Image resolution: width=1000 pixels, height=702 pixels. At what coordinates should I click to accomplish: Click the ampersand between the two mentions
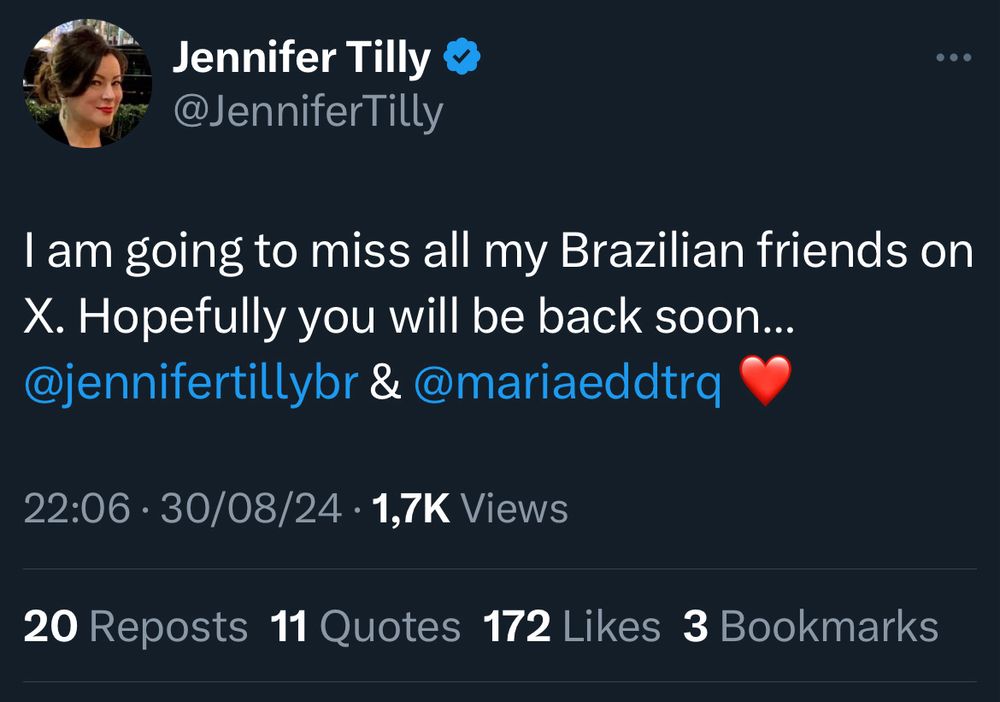click(x=385, y=383)
